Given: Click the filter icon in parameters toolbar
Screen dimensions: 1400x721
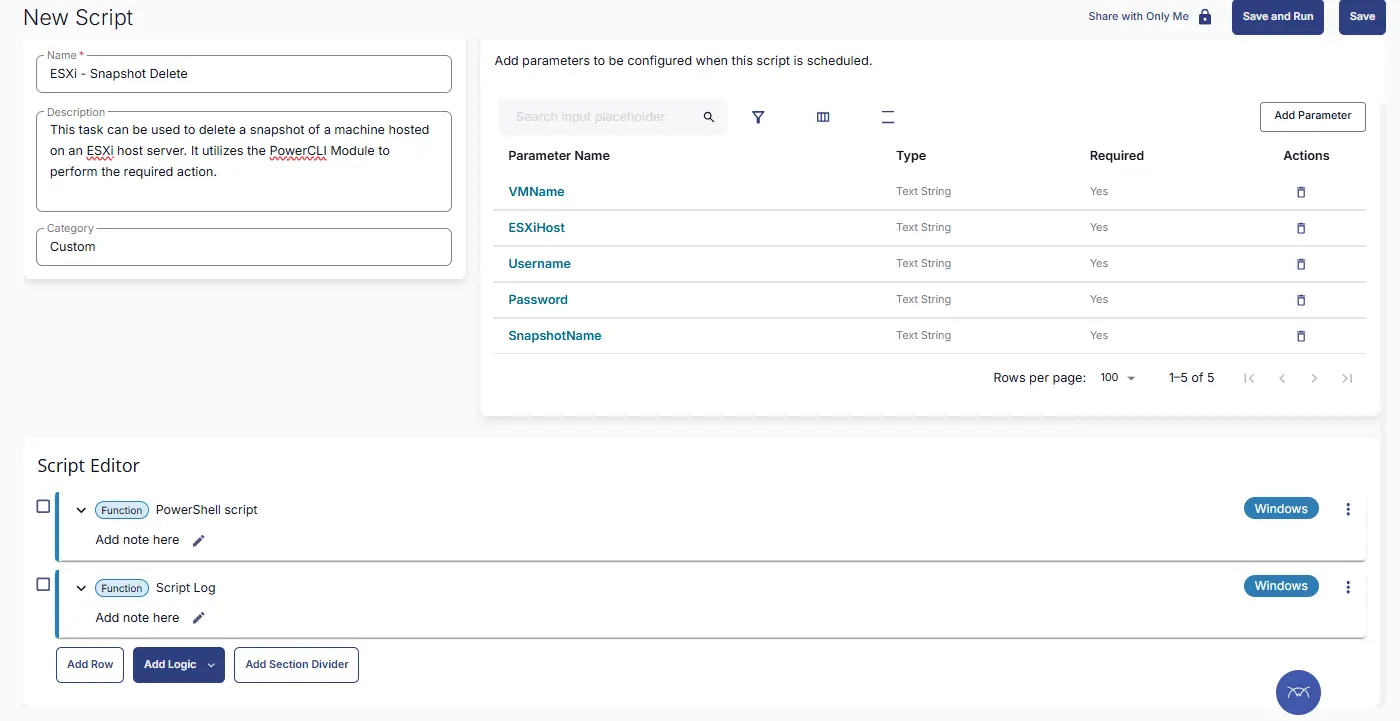Looking at the screenshot, I should point(758,117).
